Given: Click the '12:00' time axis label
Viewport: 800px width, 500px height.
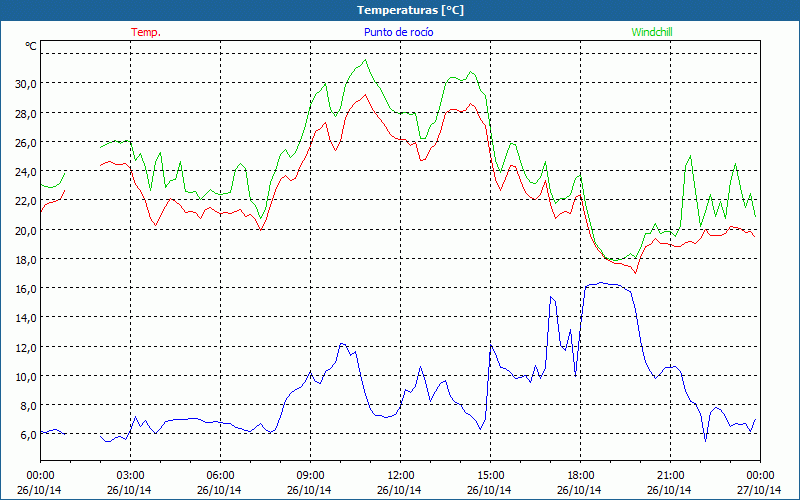Looking at the screenshot, I should click(401, 476).
